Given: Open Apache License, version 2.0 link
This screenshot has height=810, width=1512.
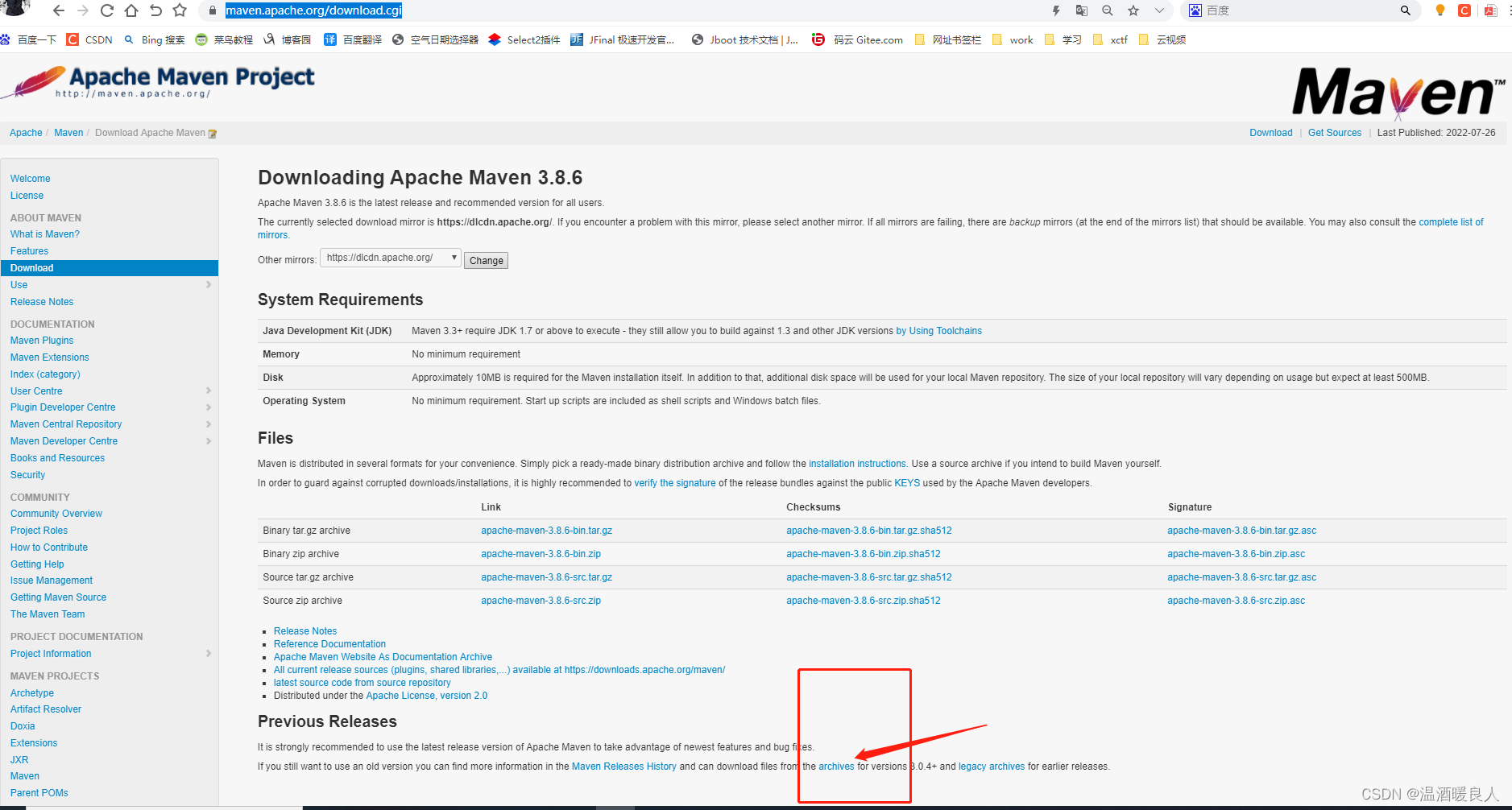Looking at the screenshot, I should click(427, 696).
